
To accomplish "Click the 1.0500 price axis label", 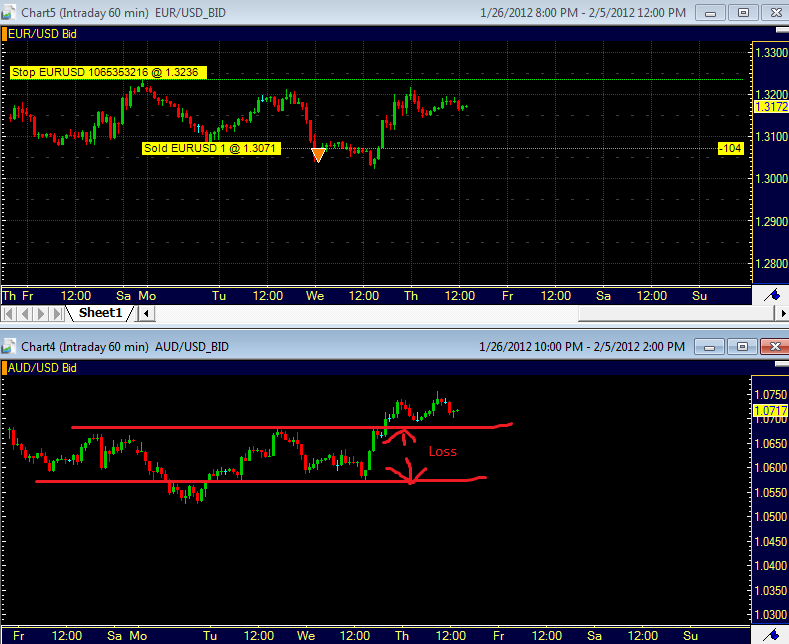I will [x=771, y=517].
